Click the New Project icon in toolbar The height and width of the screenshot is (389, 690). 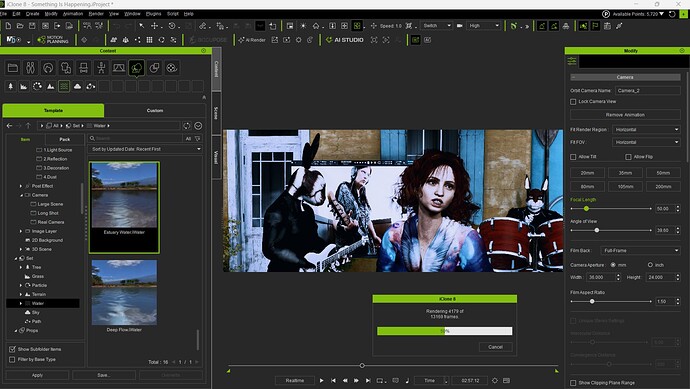(x=8, y=26)
